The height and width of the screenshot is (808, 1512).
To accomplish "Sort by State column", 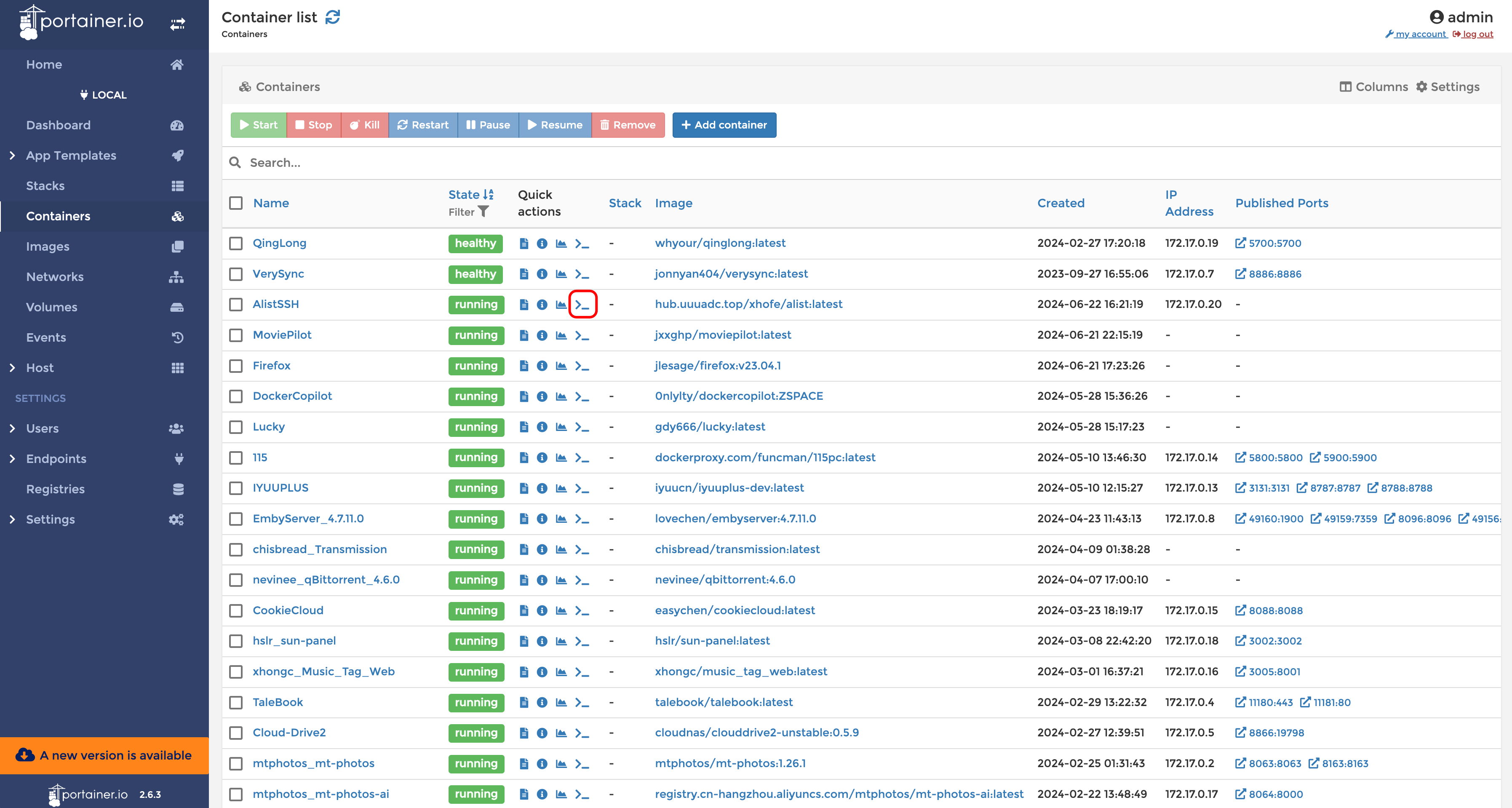I will (471, 194).
